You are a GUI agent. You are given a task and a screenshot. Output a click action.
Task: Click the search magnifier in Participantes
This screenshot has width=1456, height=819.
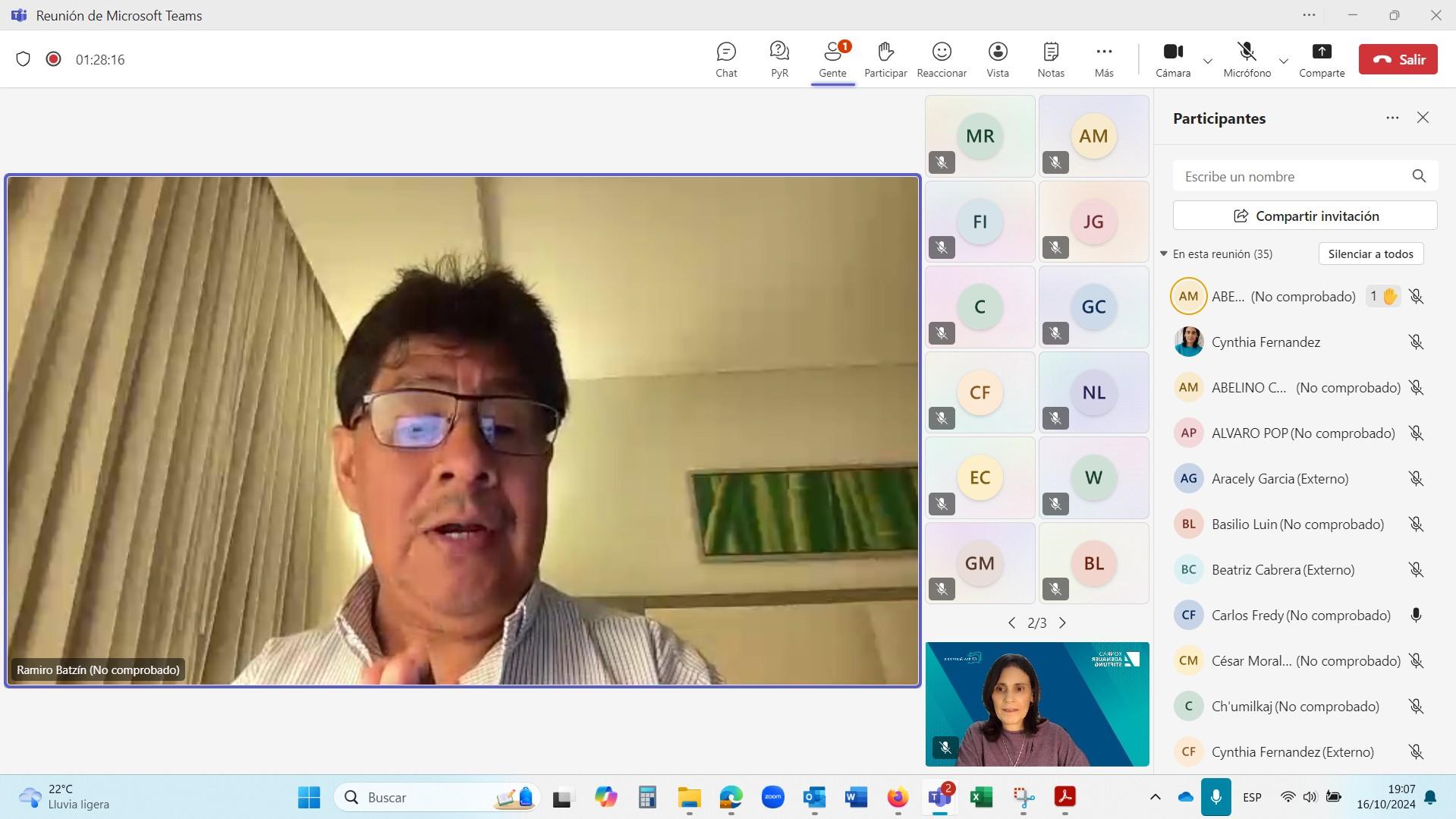[x=1419, y=176]
